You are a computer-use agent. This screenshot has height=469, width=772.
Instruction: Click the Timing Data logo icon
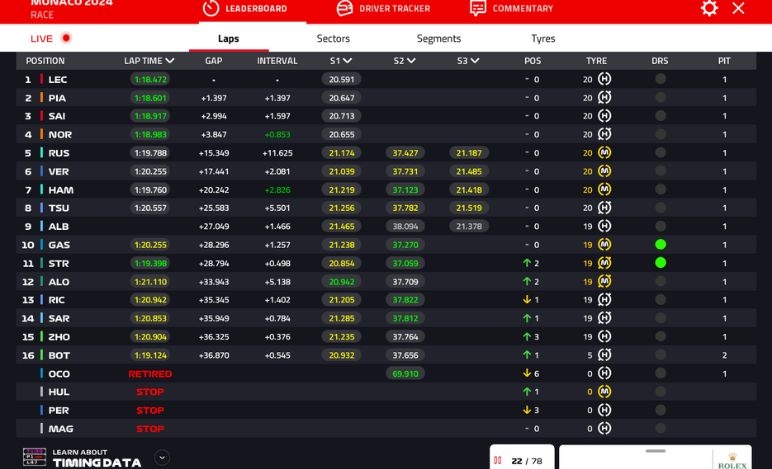coord(34,458)
